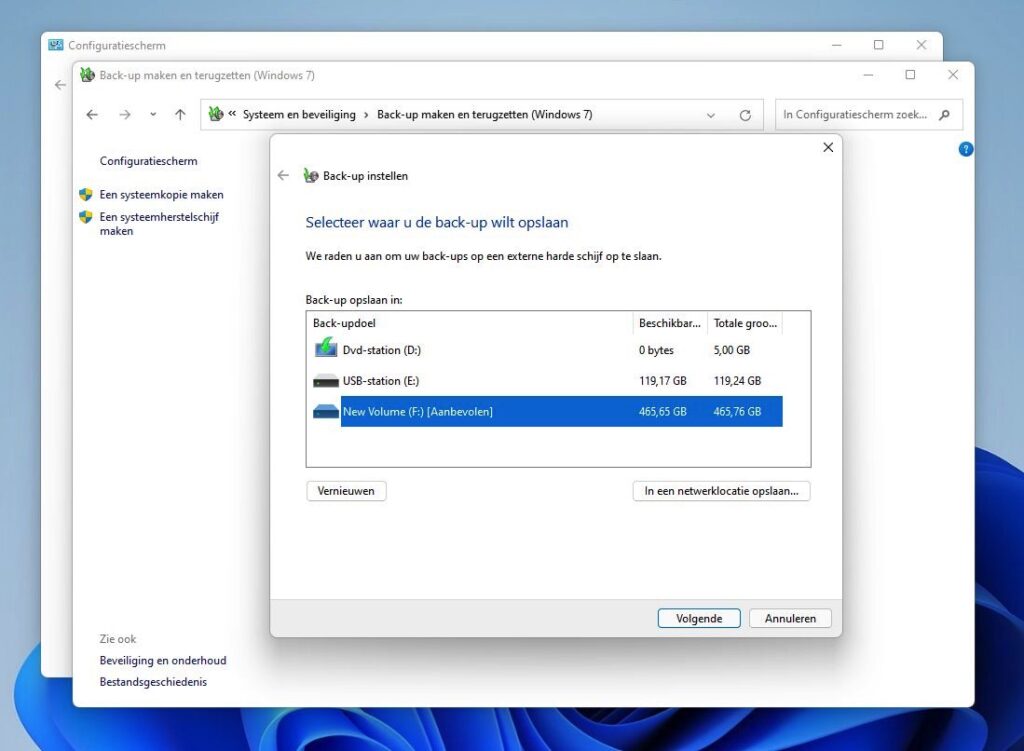The image size is (1024, 751).
Task: Click the back navigation arrow in toolbar
Action: point(92,115)
